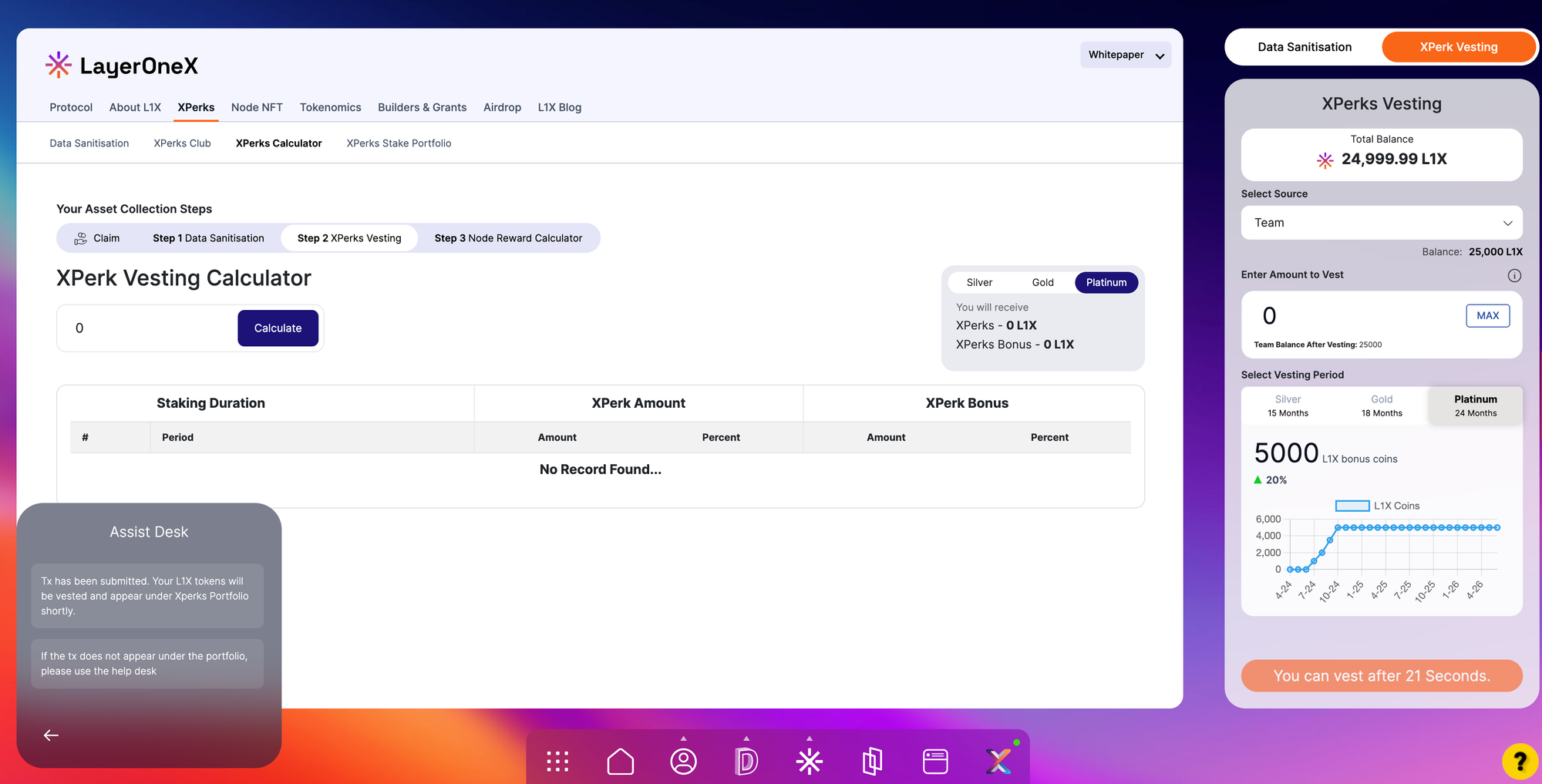This screenshot has width=1542, height=784.
Task: Click the yellow help question mark icon
Action: [1519, 762]
